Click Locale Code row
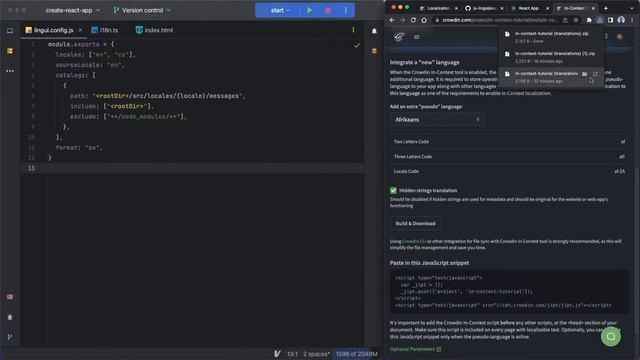The width and height of the screenshot is (640, 360). (509, 171)
